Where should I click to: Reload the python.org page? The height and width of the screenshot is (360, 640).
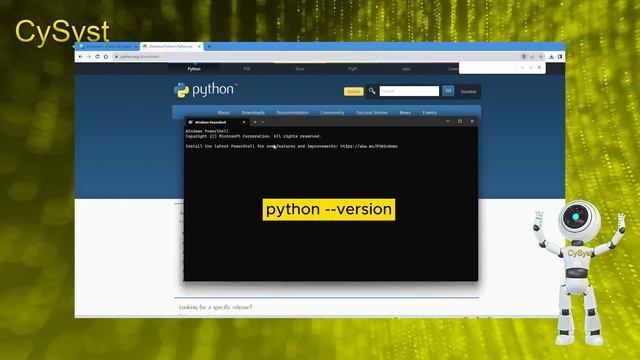click(97, 57)
